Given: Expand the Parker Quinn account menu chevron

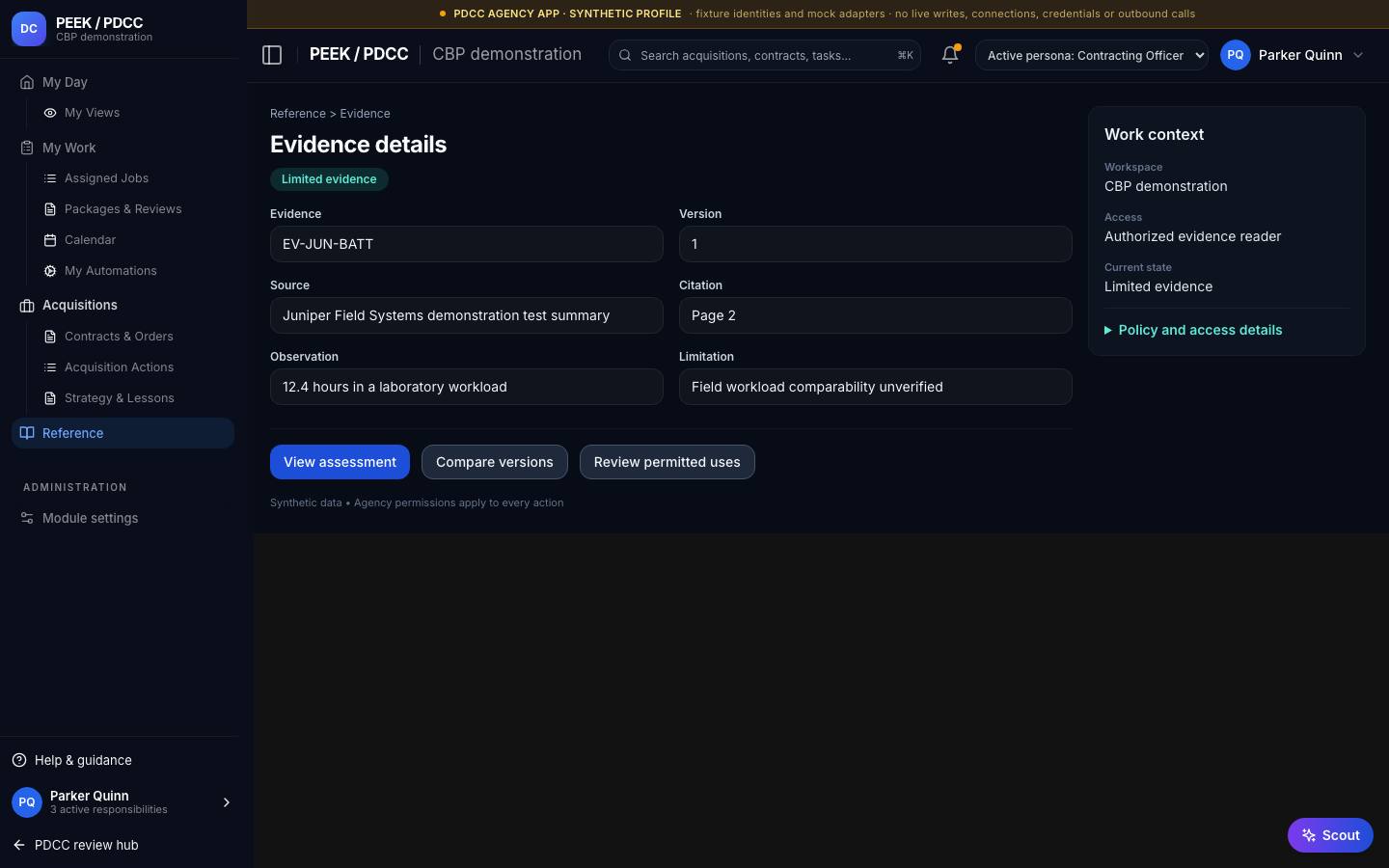Looking at the screenshot, I should click(x=1358, y=55).
